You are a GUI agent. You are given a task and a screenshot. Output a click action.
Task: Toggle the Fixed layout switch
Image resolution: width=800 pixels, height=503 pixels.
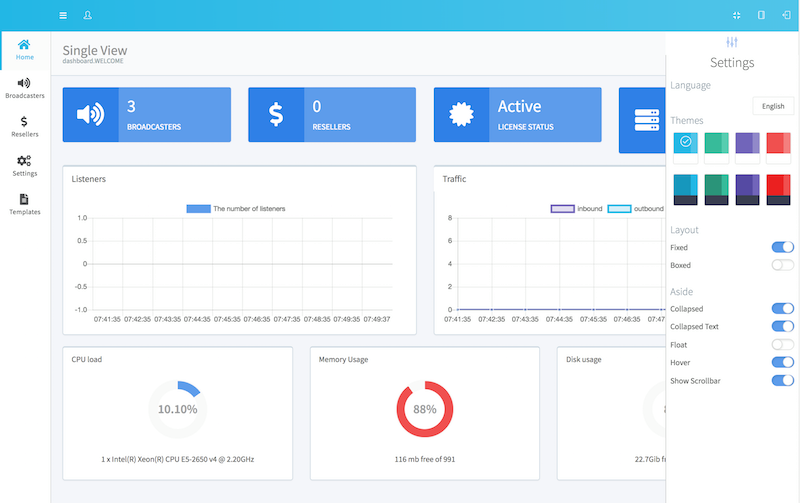click(x=783, y=247)
